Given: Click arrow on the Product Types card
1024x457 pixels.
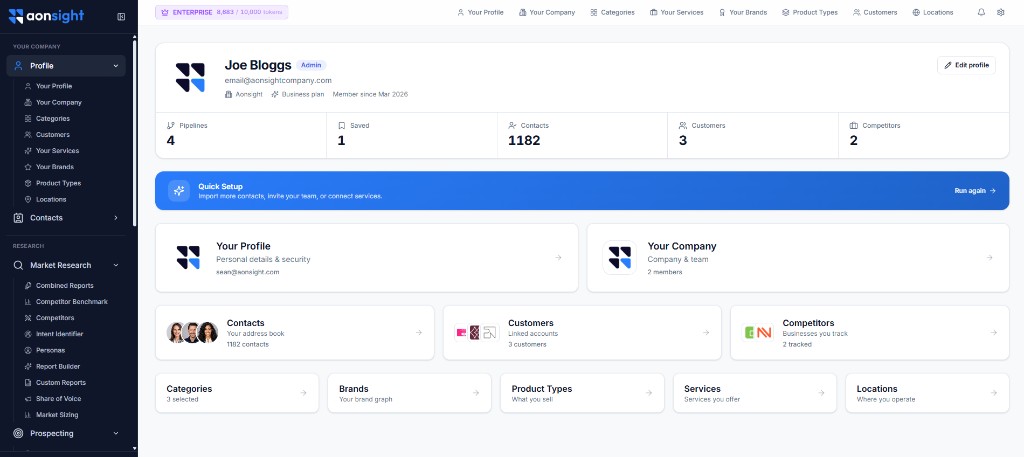Looking at the screenshot, I should click(648, 393).
